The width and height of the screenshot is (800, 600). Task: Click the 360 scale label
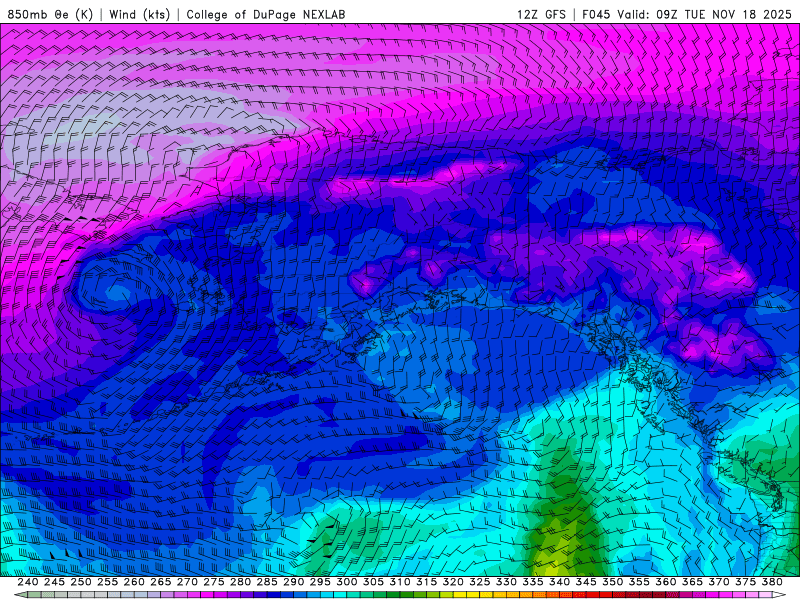click(666, 582)
